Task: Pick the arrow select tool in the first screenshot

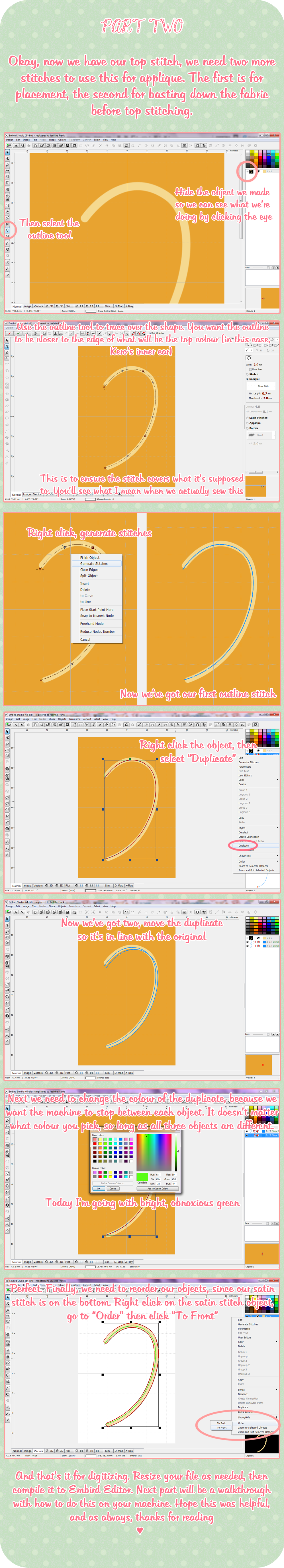Action: 7,153
